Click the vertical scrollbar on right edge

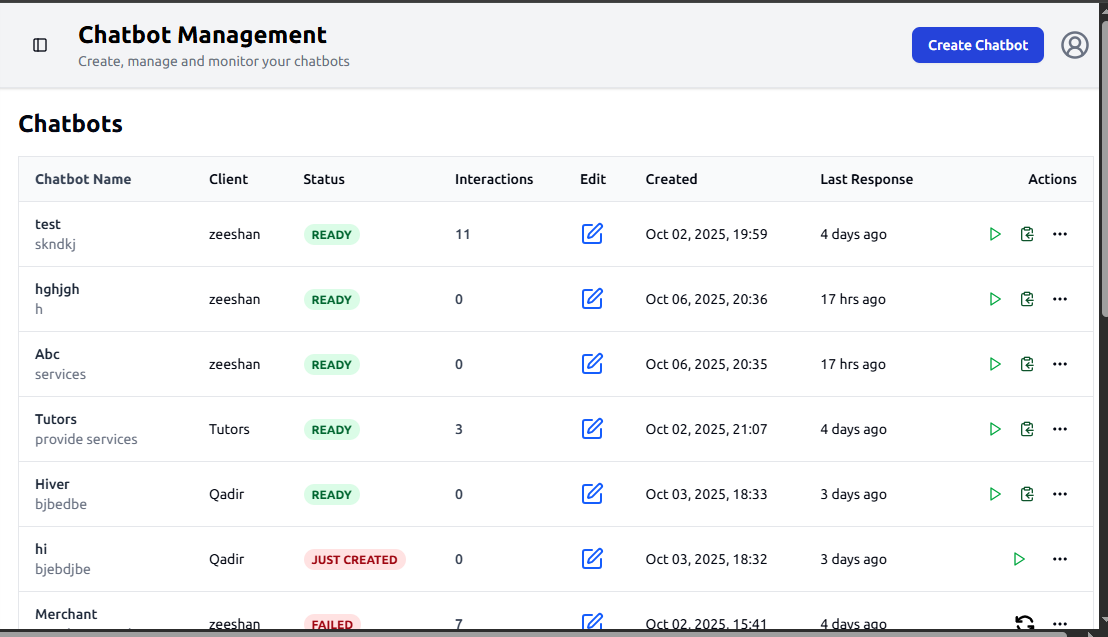[1103, 200]
